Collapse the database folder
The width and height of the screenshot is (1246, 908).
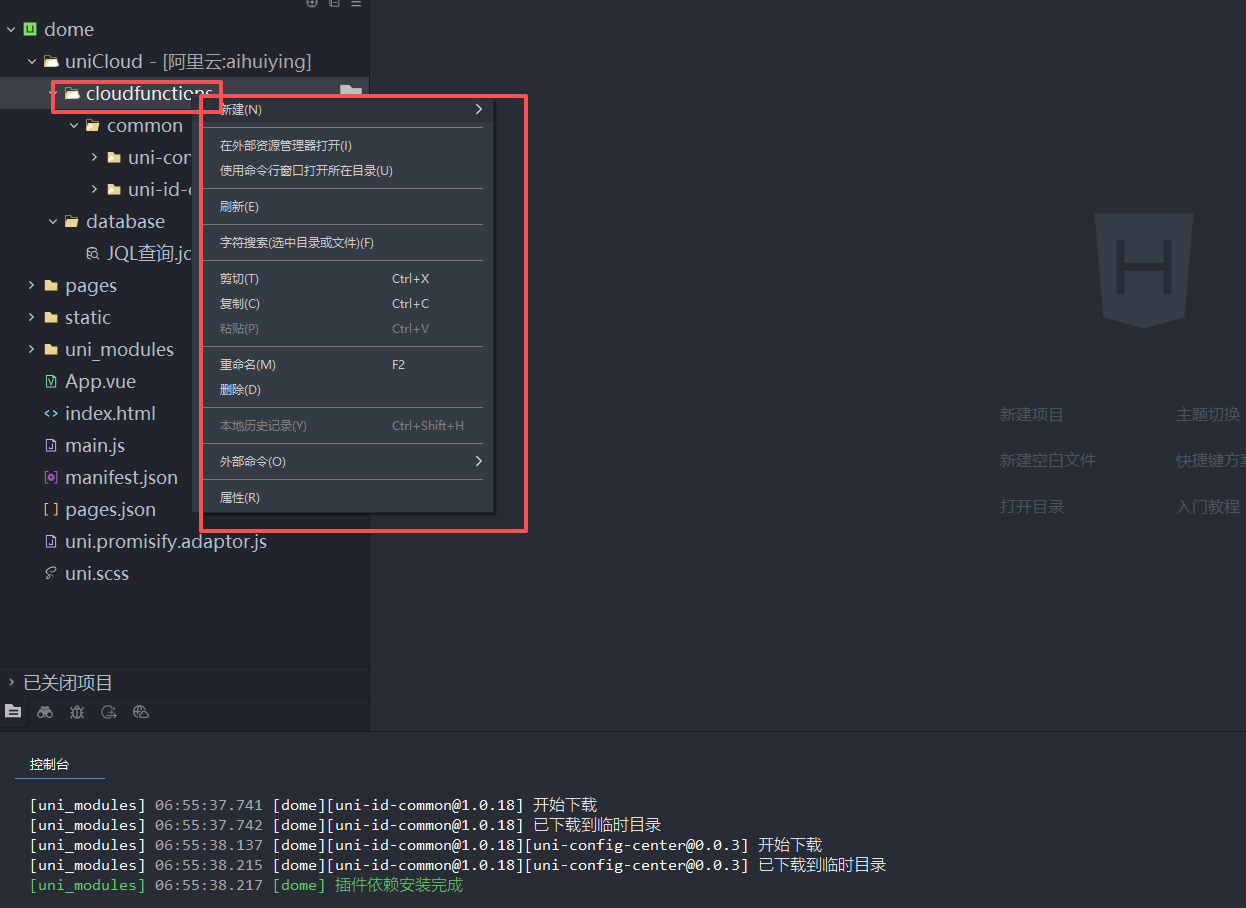click(53, 221)
